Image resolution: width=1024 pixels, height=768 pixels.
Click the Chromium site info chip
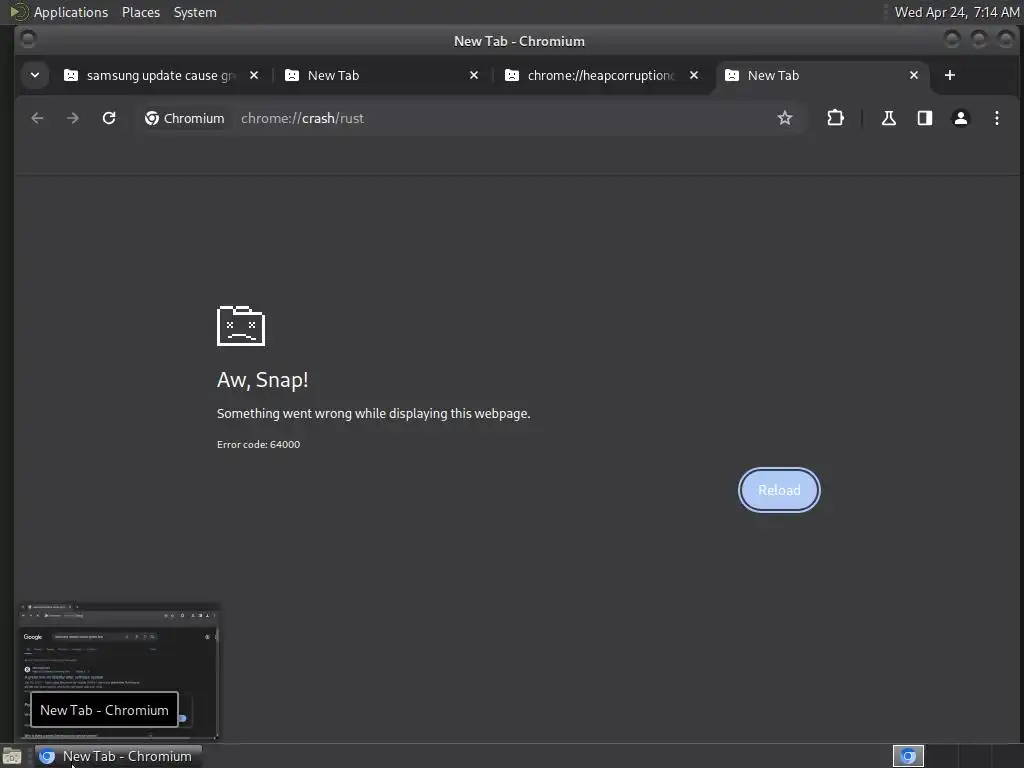pos(185,118)
